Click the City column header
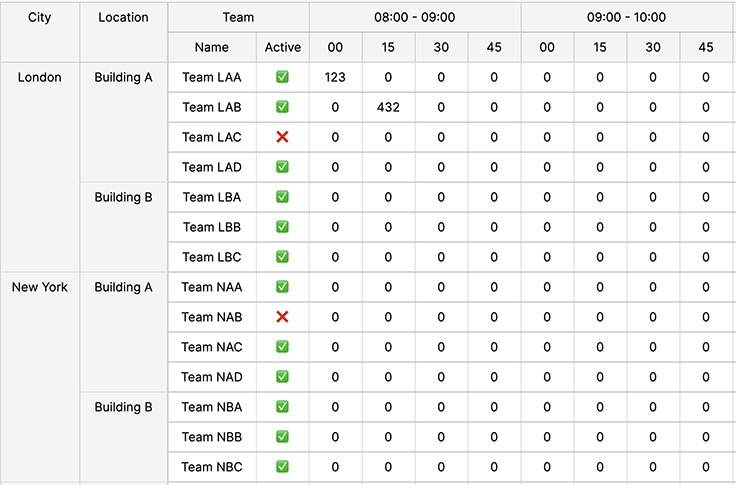 [x=39, y=32]
